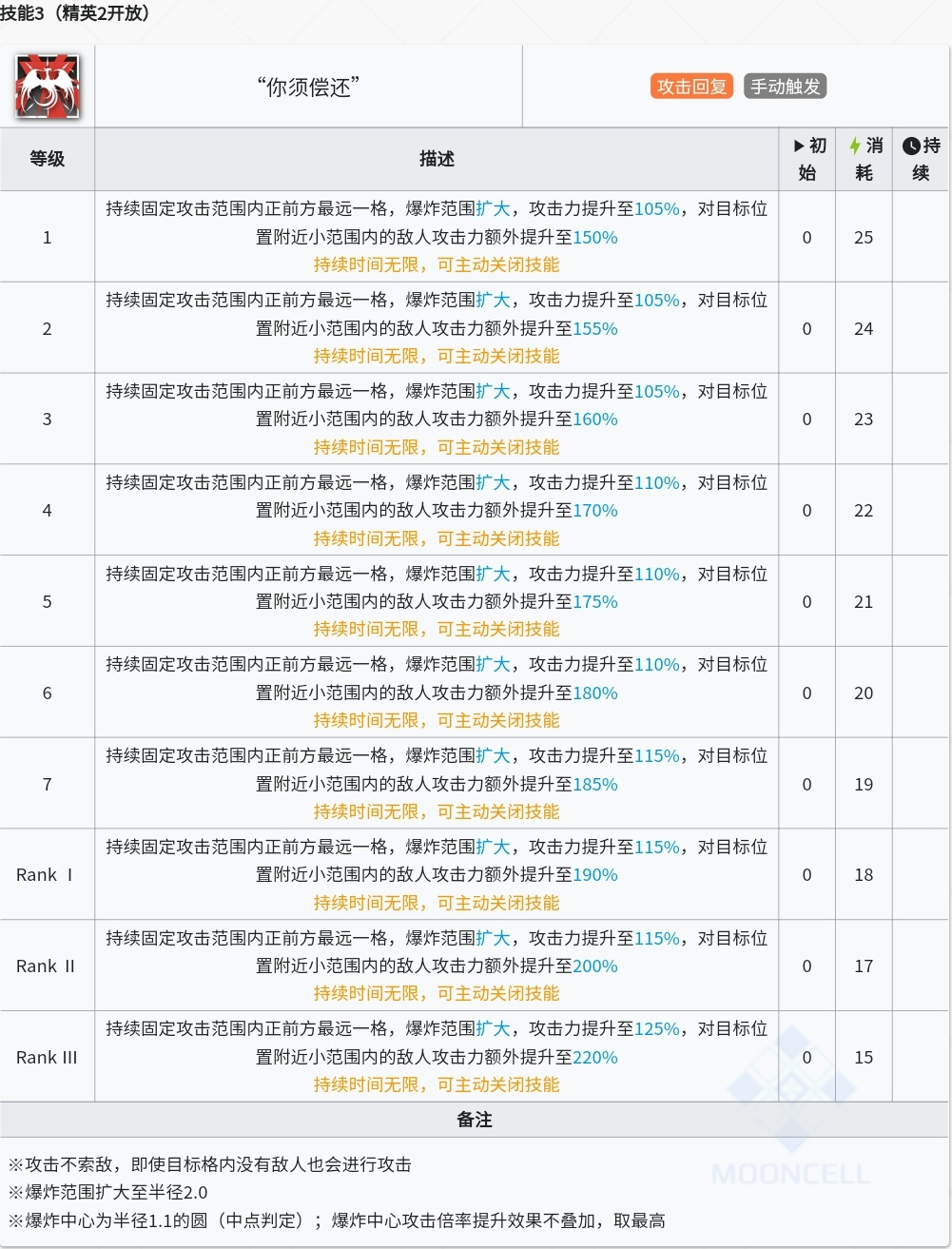This screenshot has width=952, height=1249.
Task: Click the 等级 column header
Action: click(x=47, y=159)
